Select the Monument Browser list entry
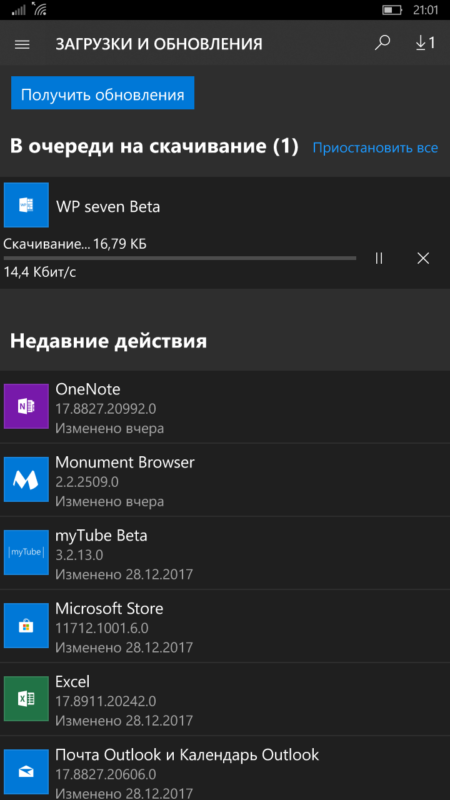This screenshot has width=450, height=800. tap(225, 480)
